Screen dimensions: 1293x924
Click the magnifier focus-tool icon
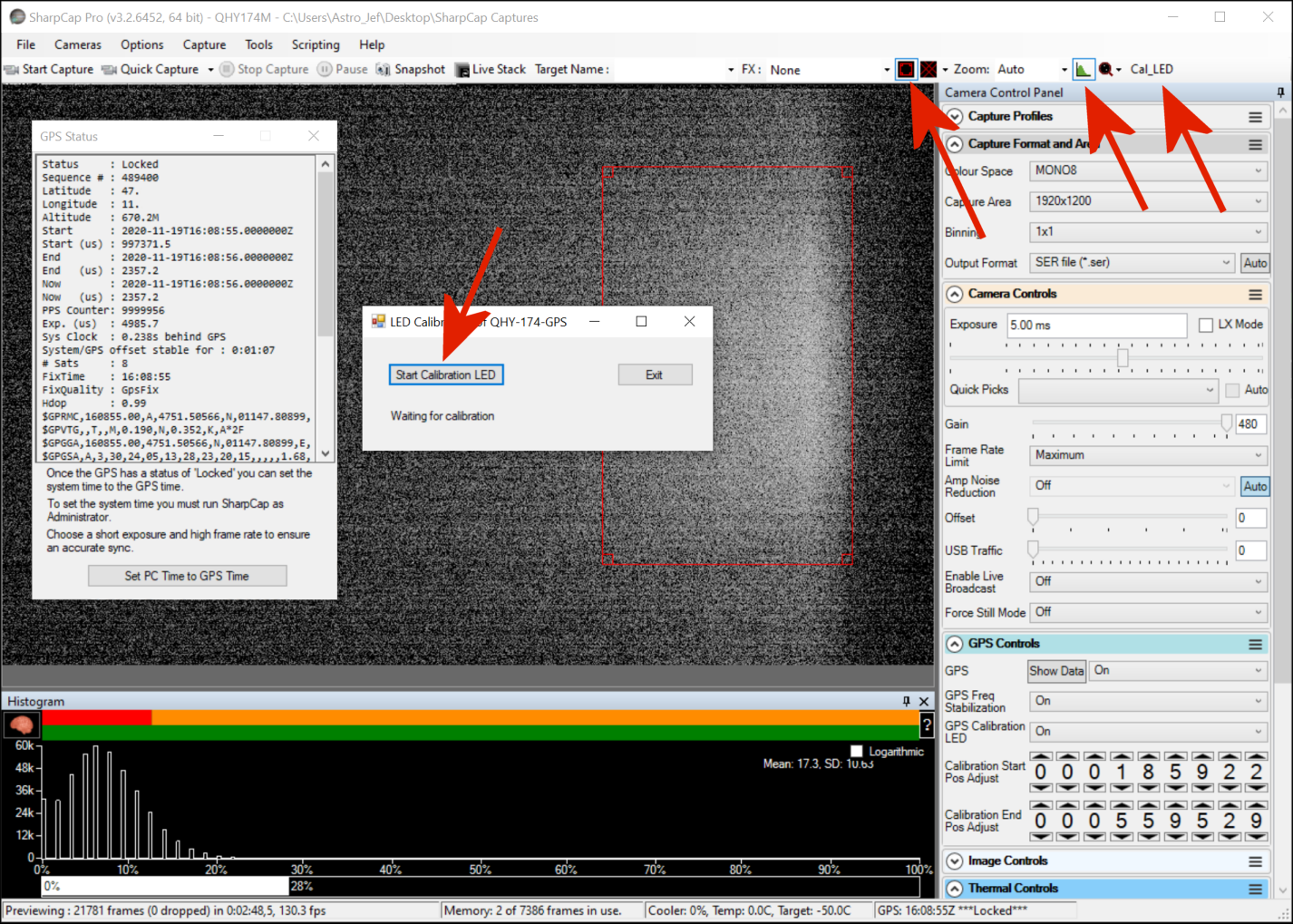click(x=1105, y=69)
